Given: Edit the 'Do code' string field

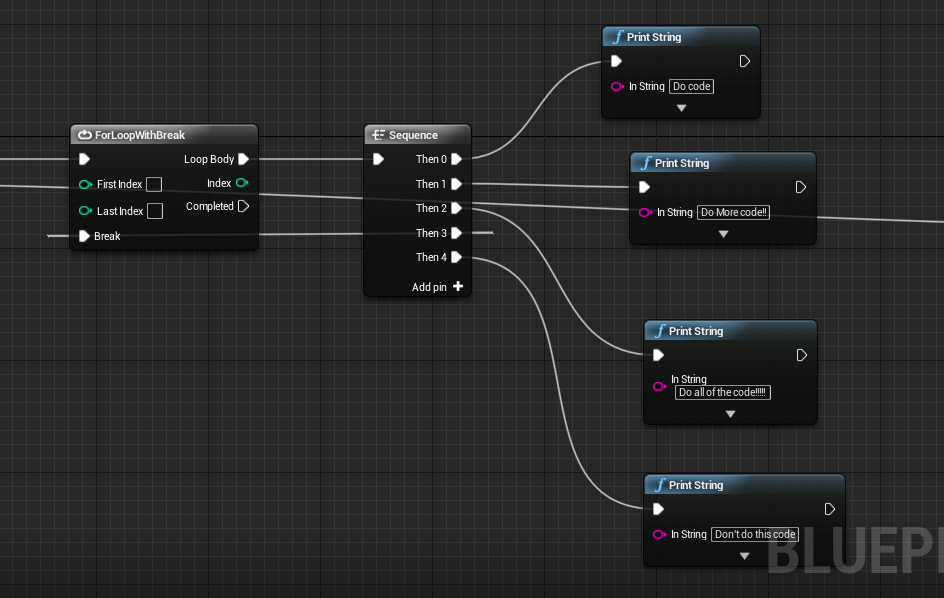Looking at the screenshot, I should [x=691, y=86].
